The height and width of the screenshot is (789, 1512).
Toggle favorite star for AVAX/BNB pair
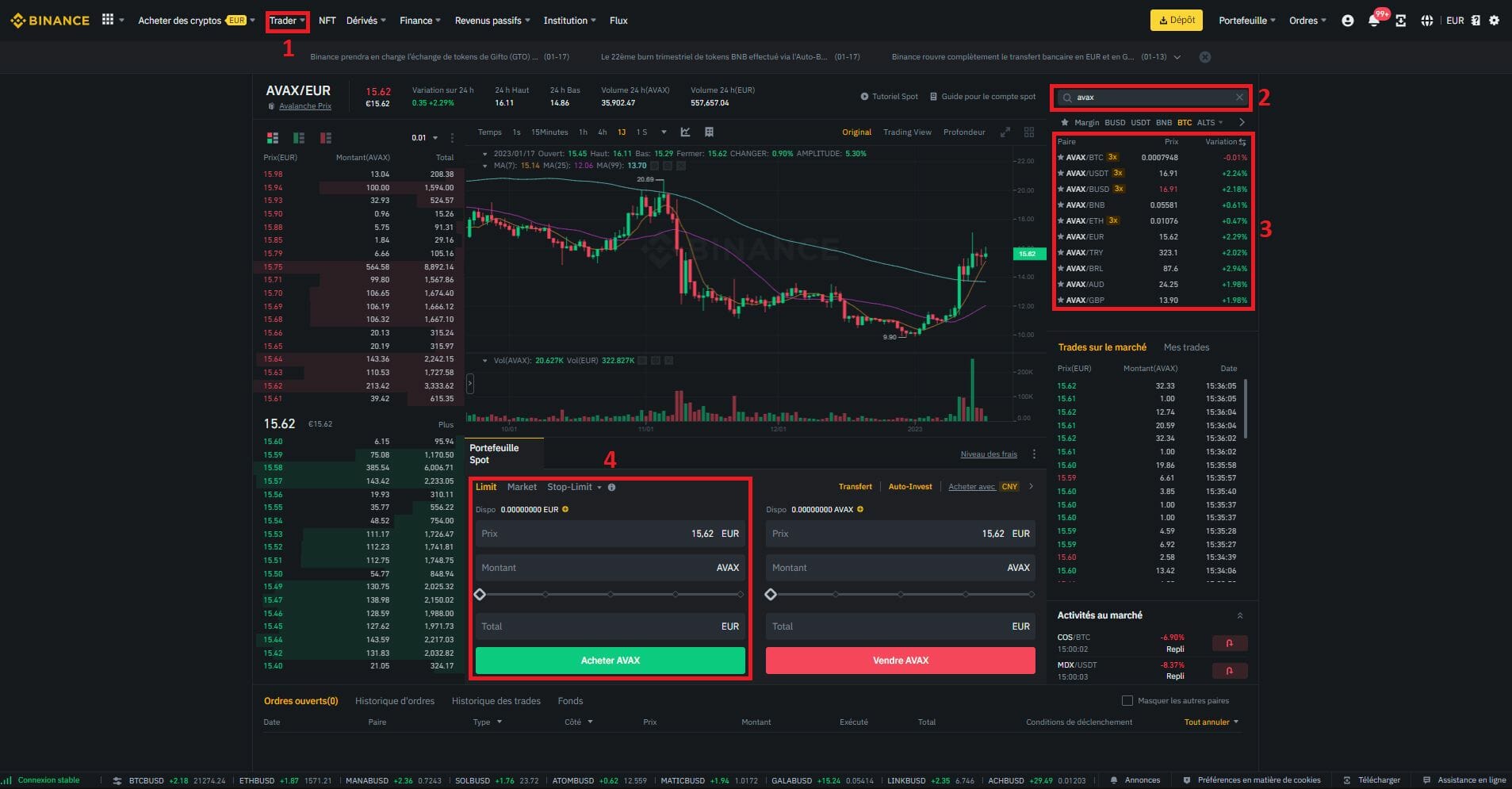pos(1061,205)
